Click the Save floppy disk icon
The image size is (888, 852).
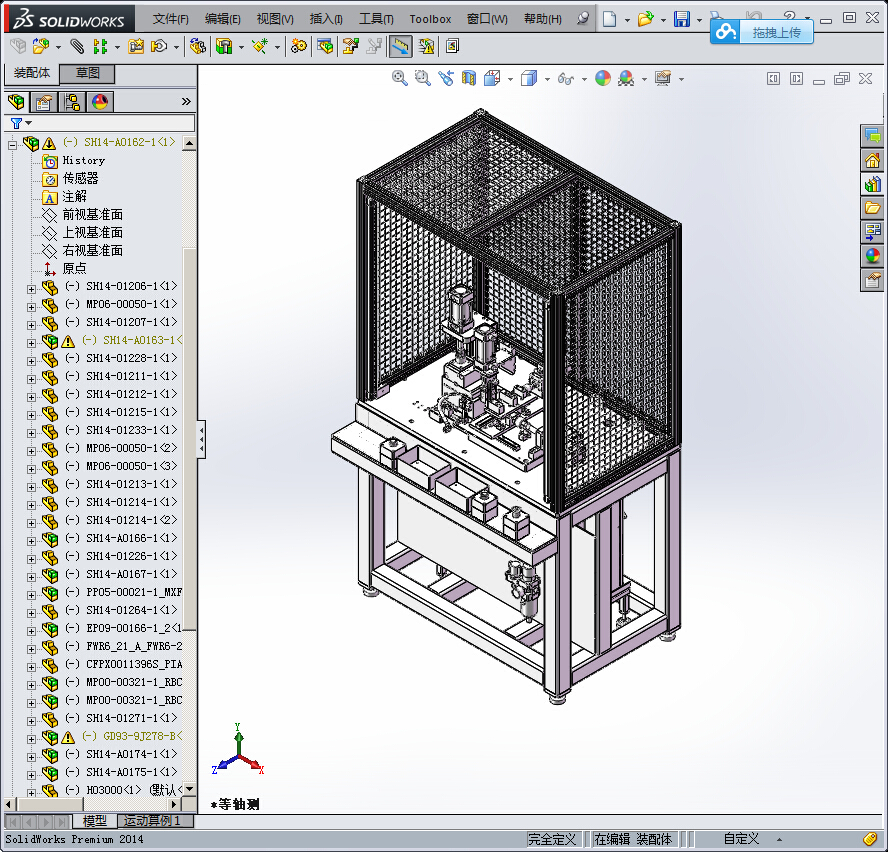coord(682,19)
